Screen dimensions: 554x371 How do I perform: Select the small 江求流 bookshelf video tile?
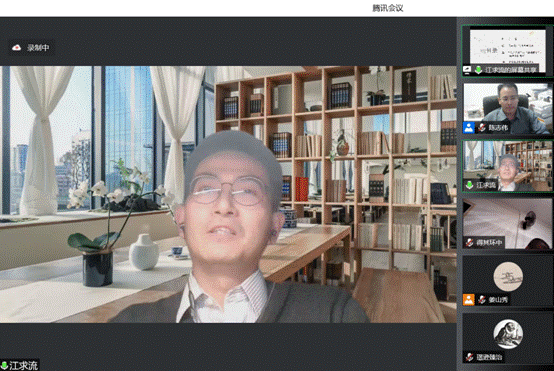click(507, 166)
